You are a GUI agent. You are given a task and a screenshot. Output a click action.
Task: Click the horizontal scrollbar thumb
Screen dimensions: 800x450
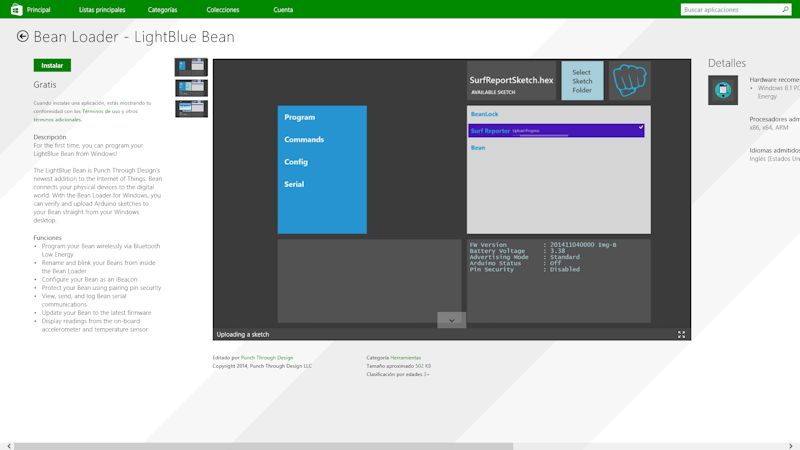[x=263, y=446]
